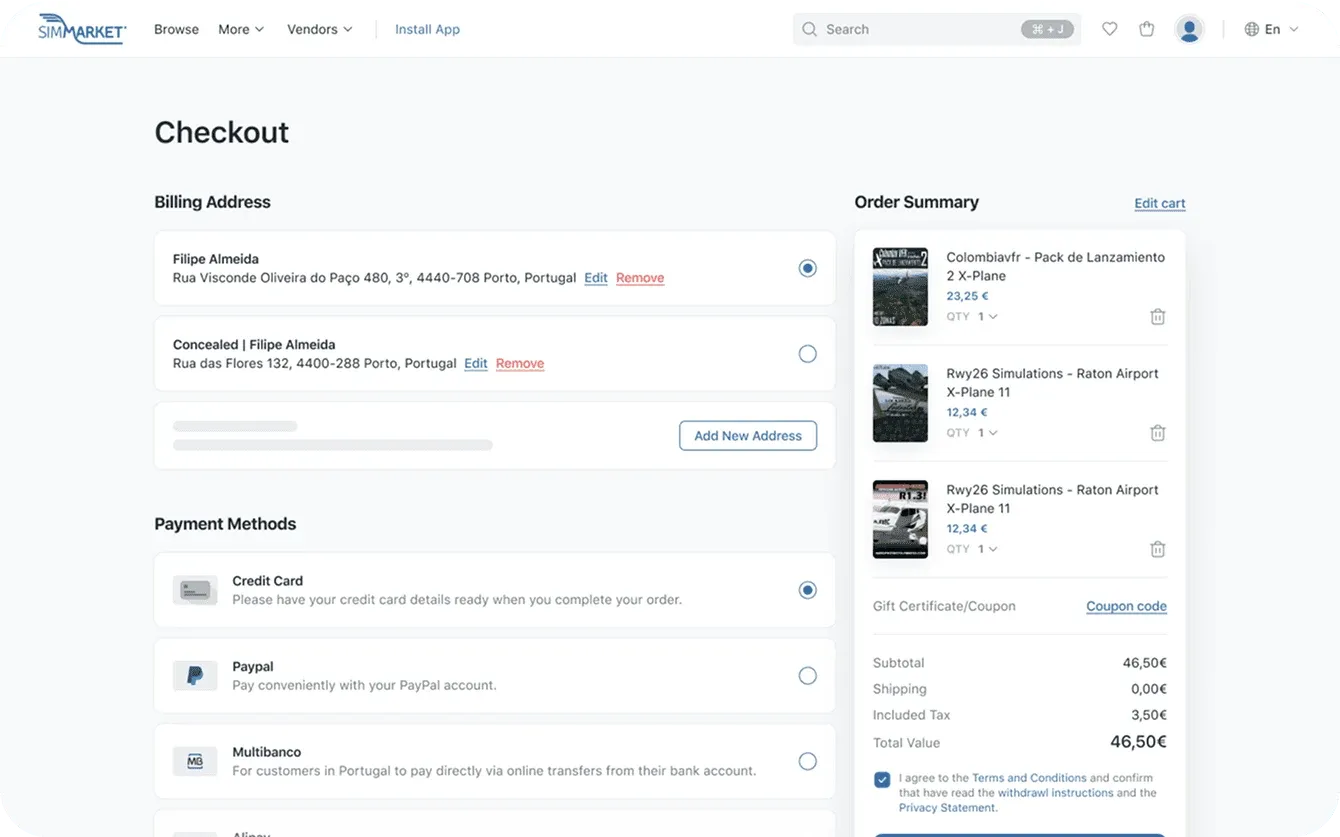Click the ⌘ + J shortcut badge
Viewport: 1340px width, 837px height.
(1046, 29)
